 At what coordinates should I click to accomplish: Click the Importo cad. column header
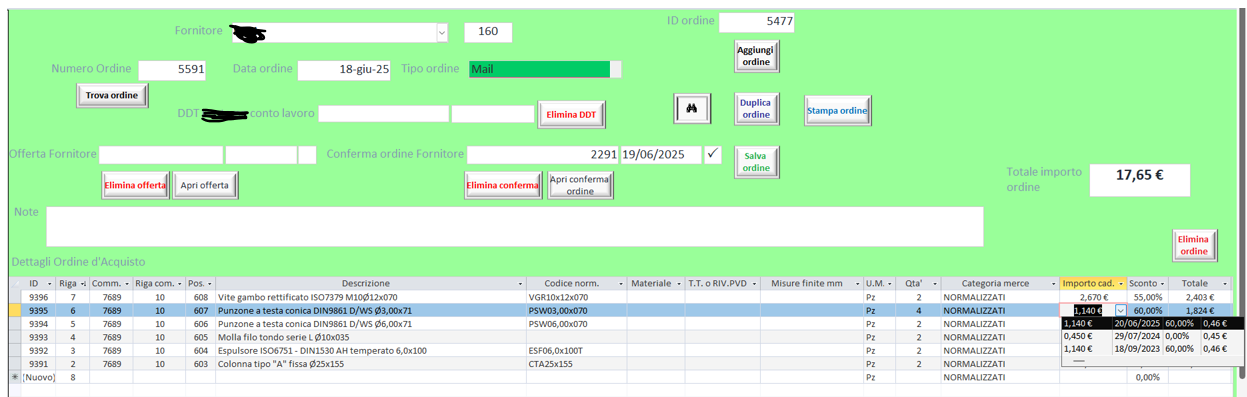click(x=1094, y=284)
